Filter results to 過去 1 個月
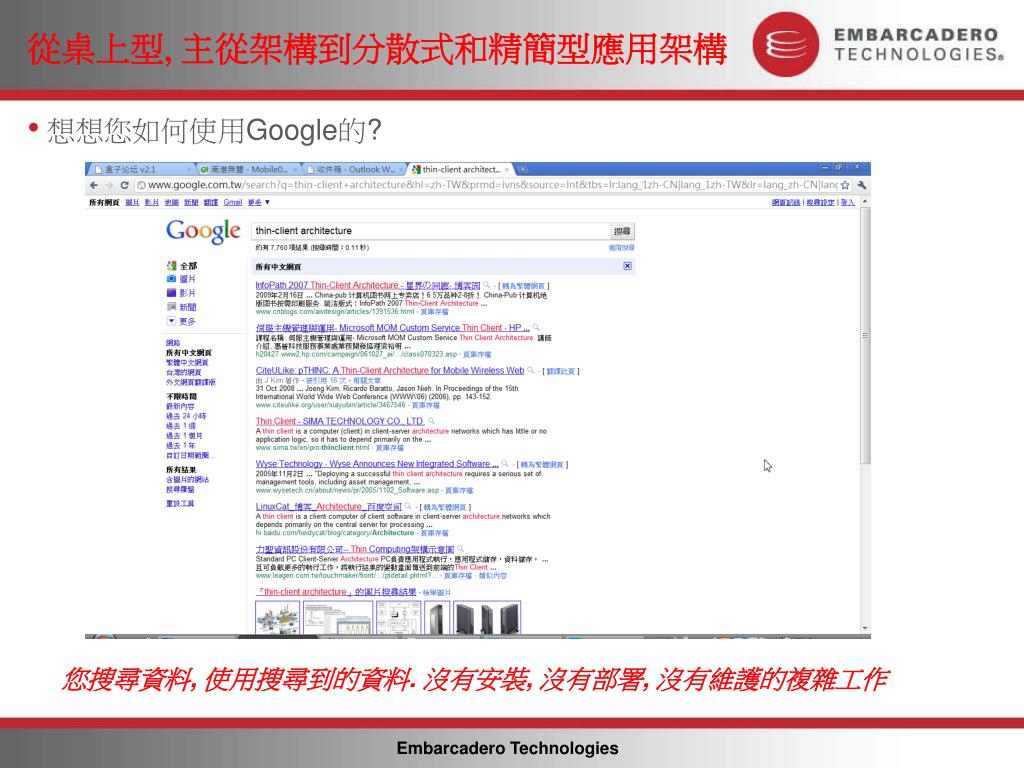 [184, 436]
